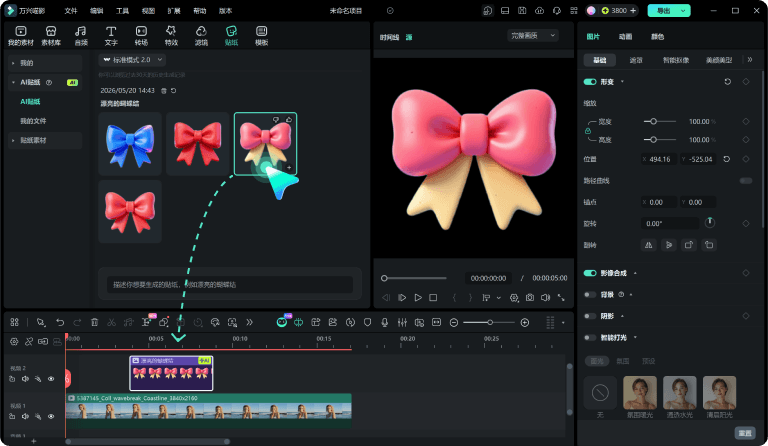Viewport: 768px width, 446px height.
Task: Enable the 阴影 shadow switch
Action: [x=590, y=316]
